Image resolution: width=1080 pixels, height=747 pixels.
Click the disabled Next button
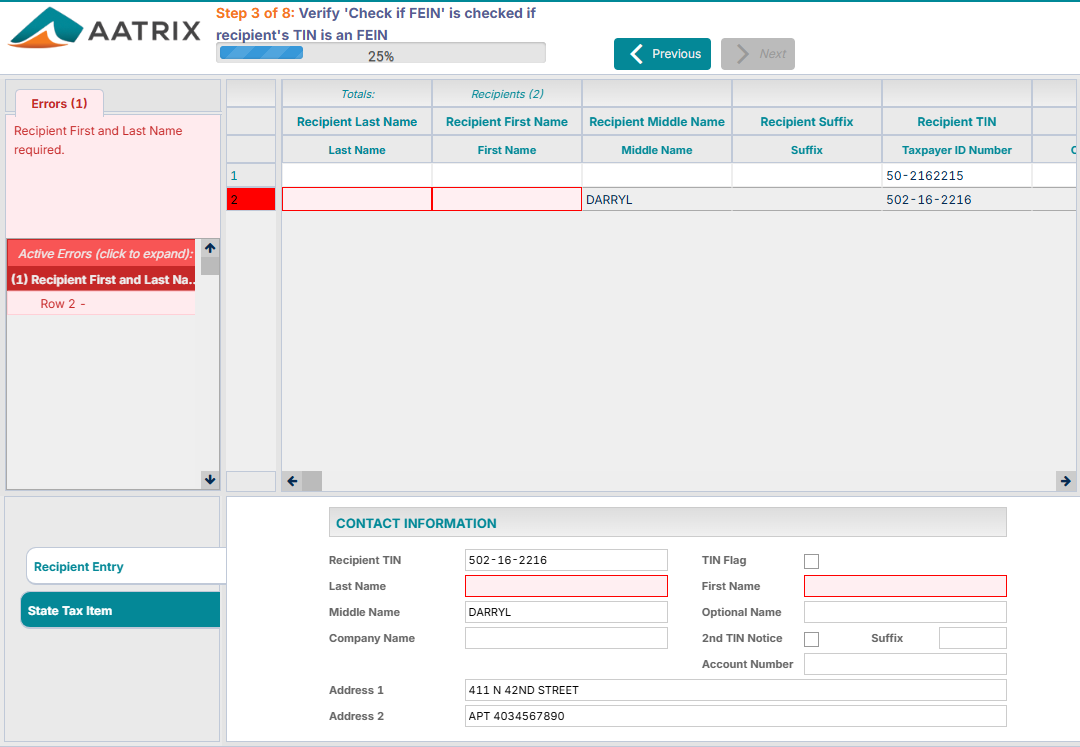pyautogui.click(x=758, y=54)
